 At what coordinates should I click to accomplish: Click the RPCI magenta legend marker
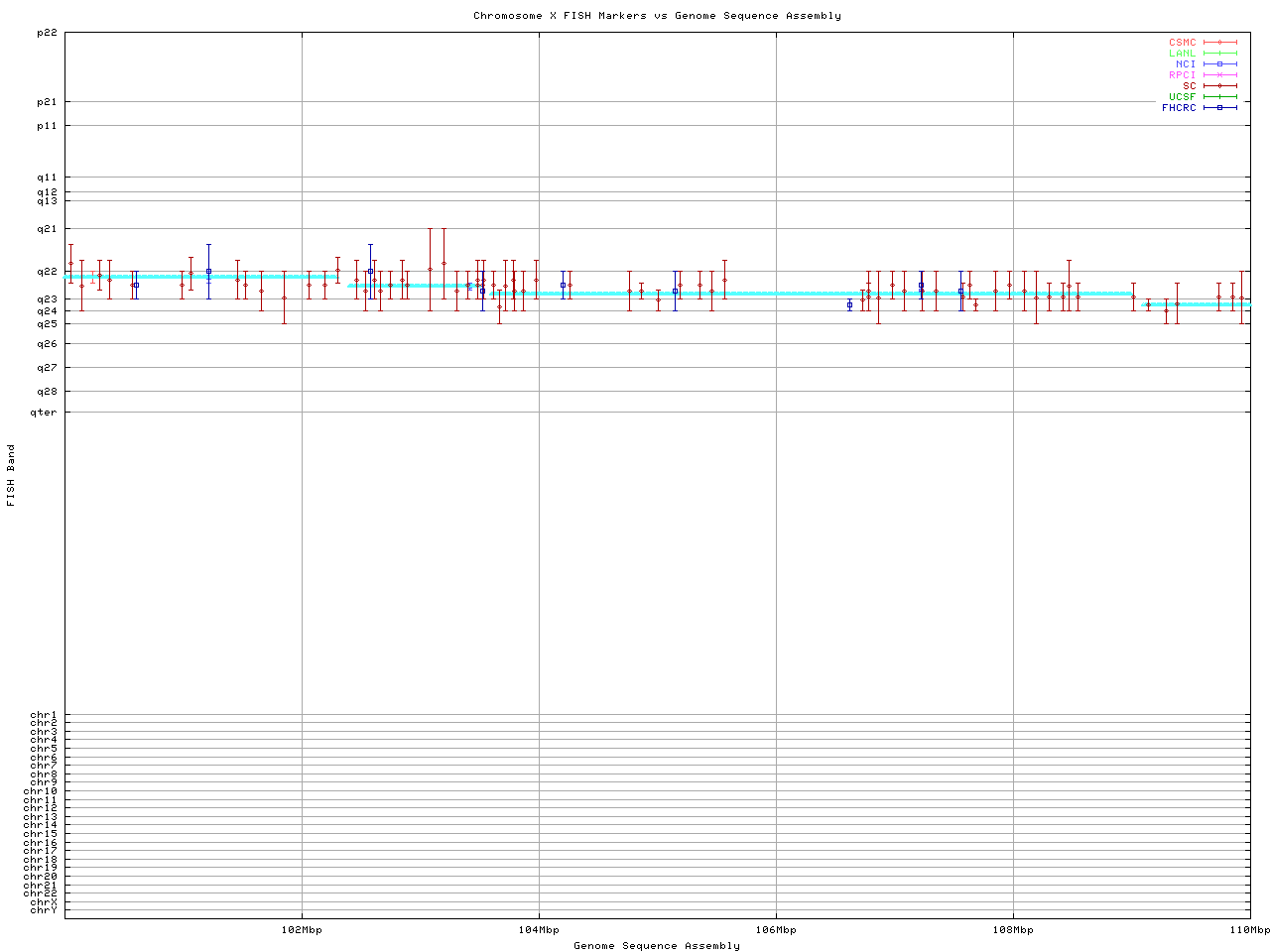(1219, 75)
